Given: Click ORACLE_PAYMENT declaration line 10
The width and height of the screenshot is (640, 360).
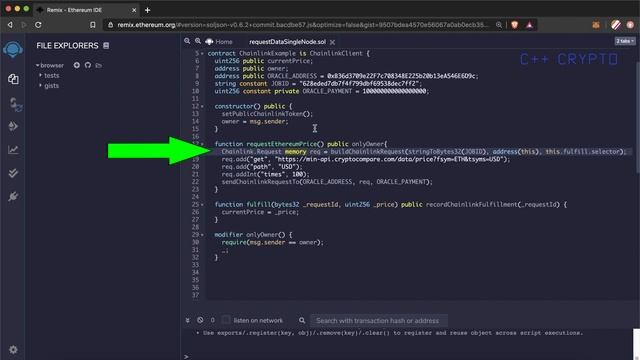Looking at the screenshot, I should 322,91.
